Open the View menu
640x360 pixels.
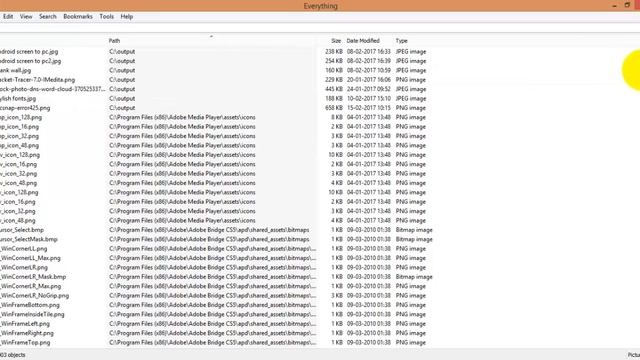(x=26, y=17)
